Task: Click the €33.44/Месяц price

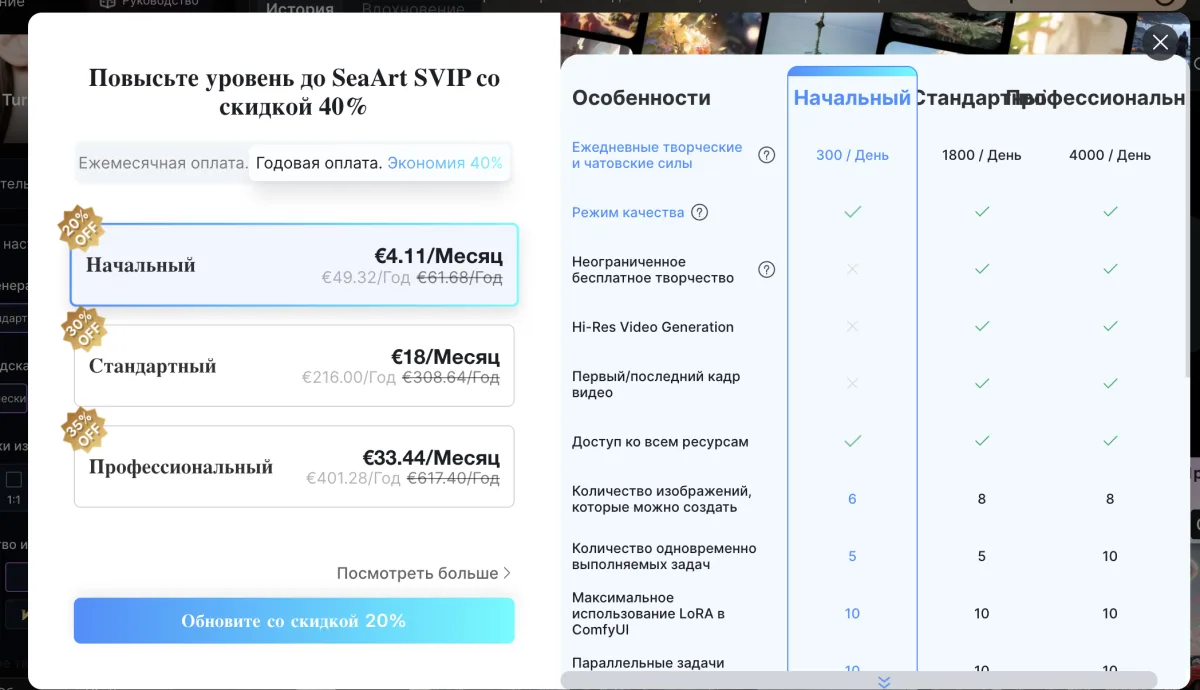Action: (x=431, y=458)
